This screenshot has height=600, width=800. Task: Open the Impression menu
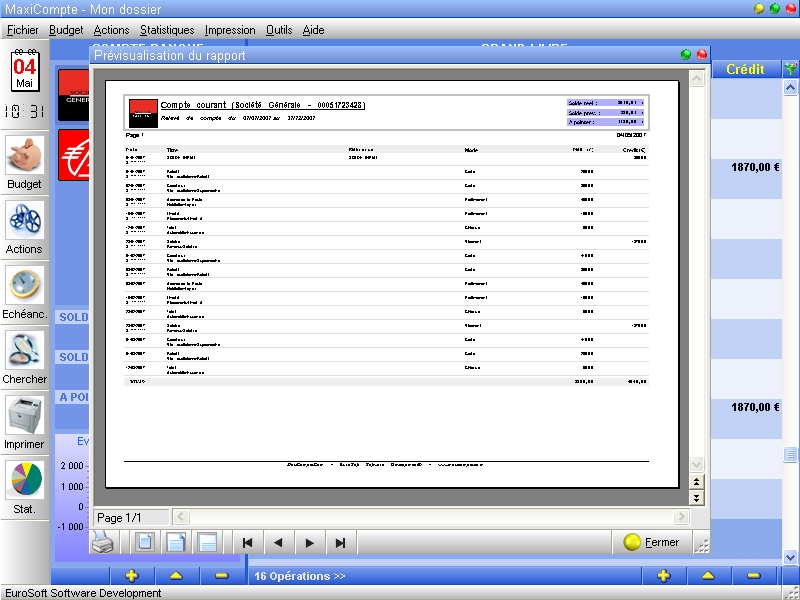click(x=230, y=30)
